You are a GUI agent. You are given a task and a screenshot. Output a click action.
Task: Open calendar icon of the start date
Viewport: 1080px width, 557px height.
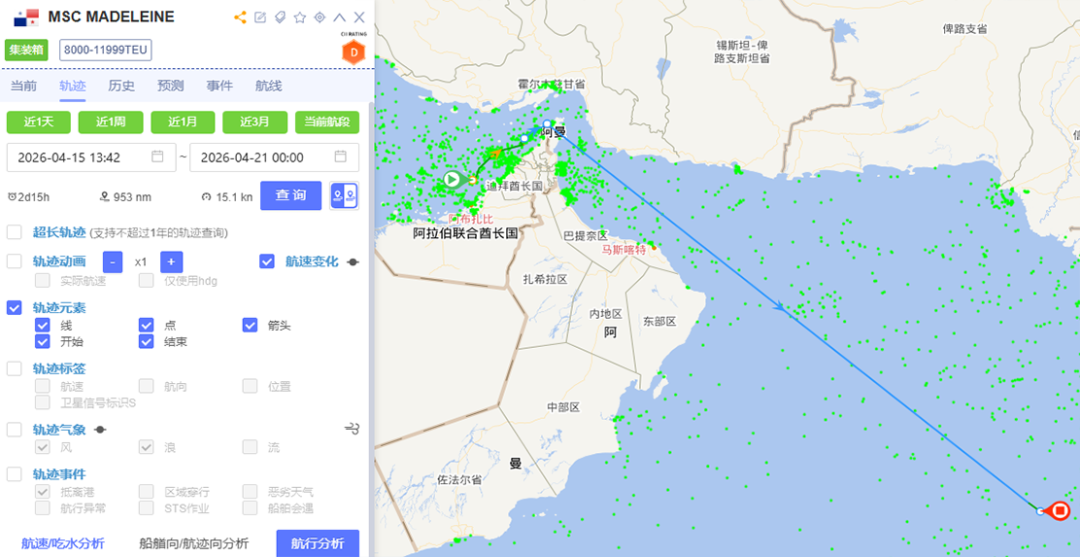157,156
